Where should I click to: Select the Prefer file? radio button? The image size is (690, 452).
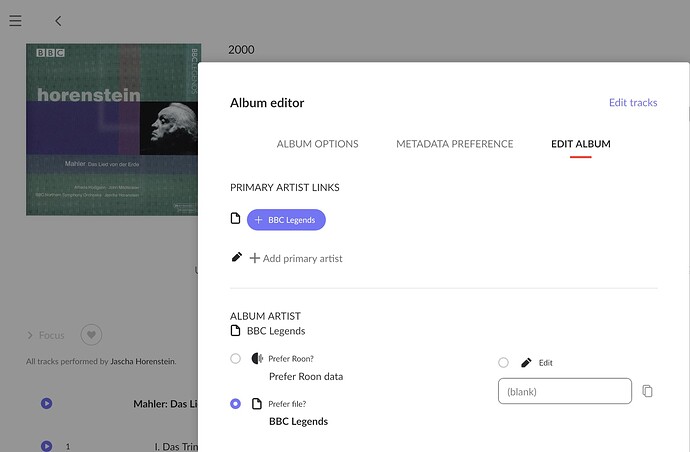click(x=235, y=404)
